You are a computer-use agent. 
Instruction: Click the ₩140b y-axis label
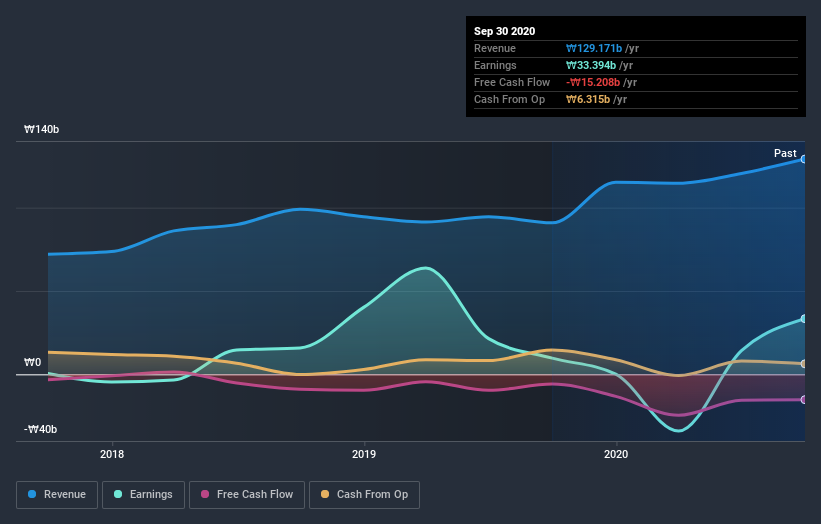41,129
